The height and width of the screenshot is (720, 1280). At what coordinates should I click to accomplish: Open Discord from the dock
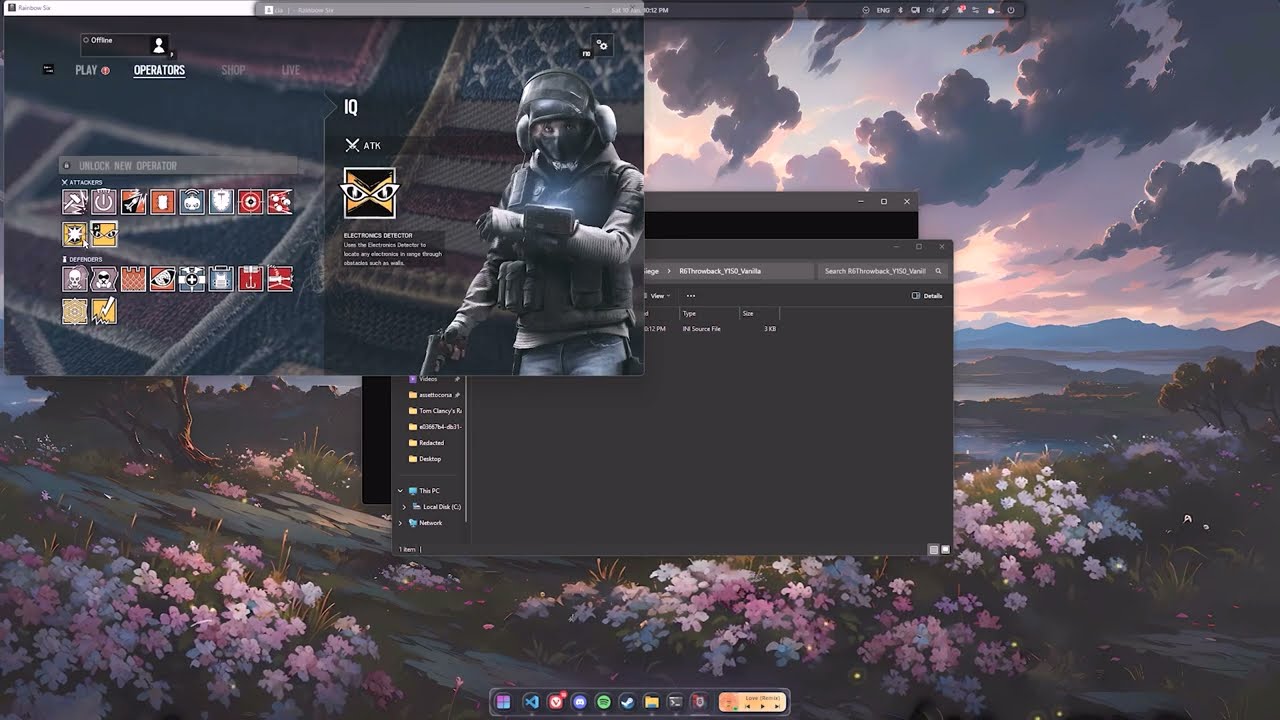point(580,702)
